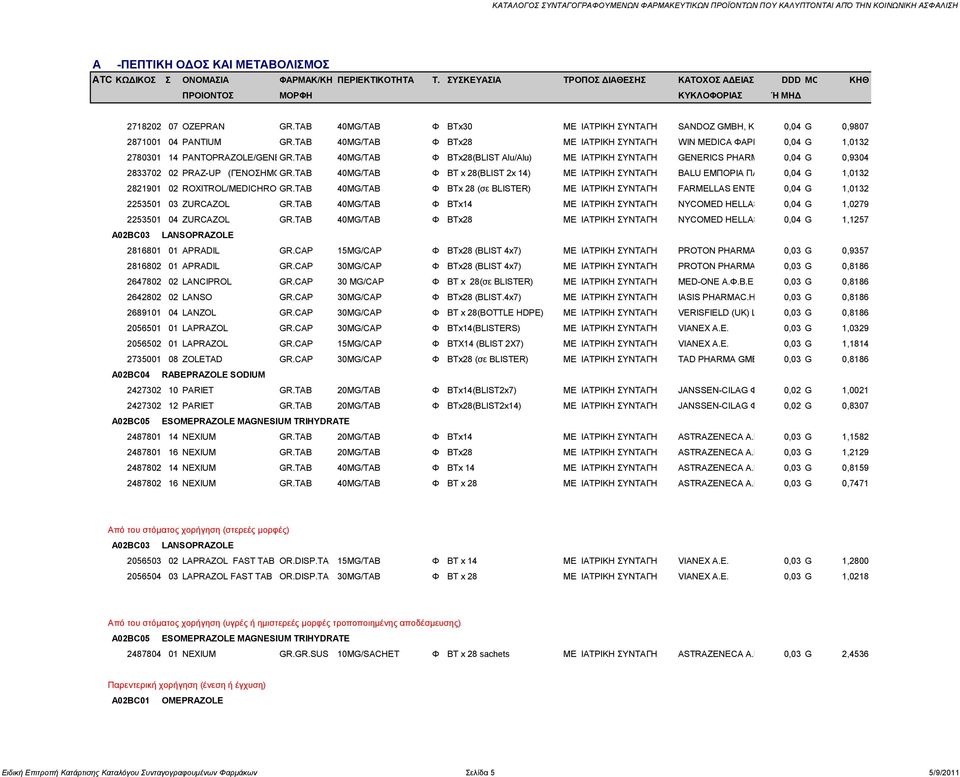Screen dimensions: 960x777
Task: Click the price '0,9807'
Action: (x=855, y=127)
